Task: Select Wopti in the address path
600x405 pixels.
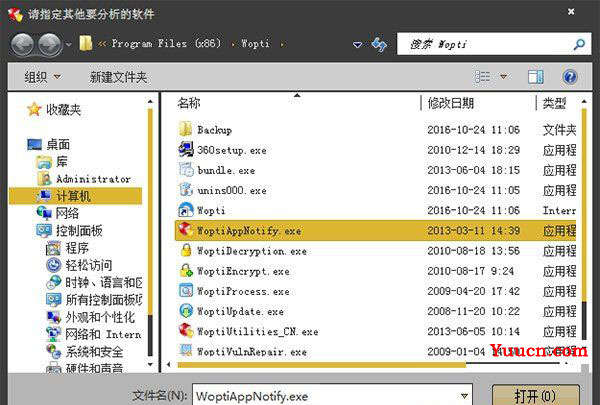Action: [x=255, y=44]
